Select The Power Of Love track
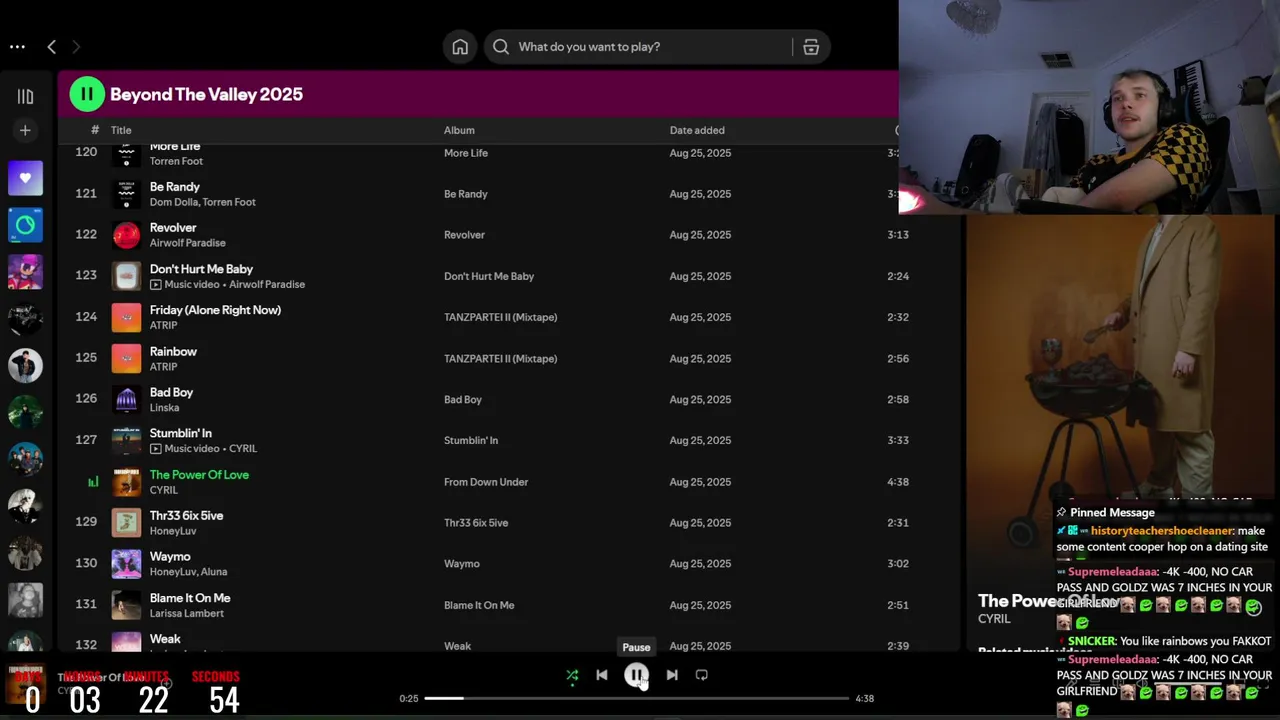Screen dimensions: 1280x720 pos(199,475)
